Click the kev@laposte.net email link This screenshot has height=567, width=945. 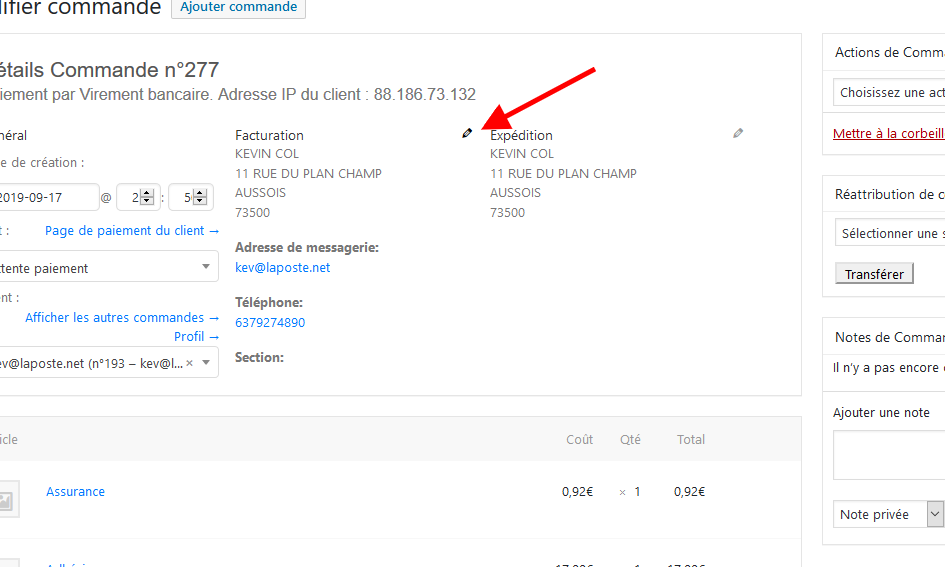pos(282,268)
